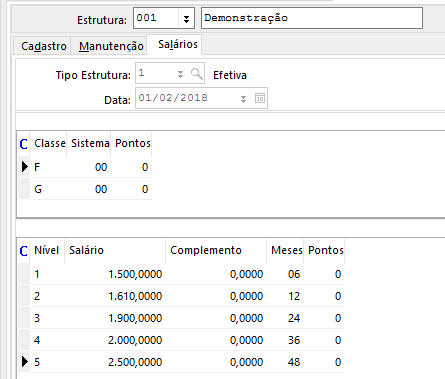Open the calendar picker icon for Data
This screenshot has height=379, width=445.
[260, 98]
